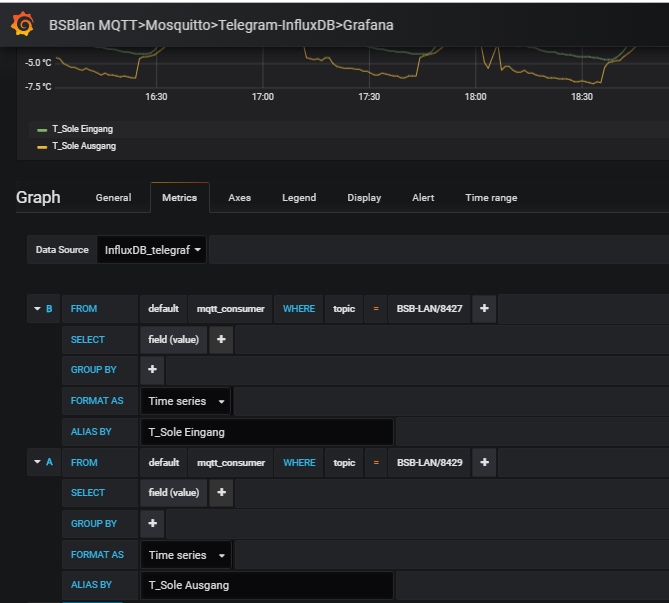Toggle T_Sole Ausgang legend series
This screenshot has width=669, height=603.
[84, 146]
